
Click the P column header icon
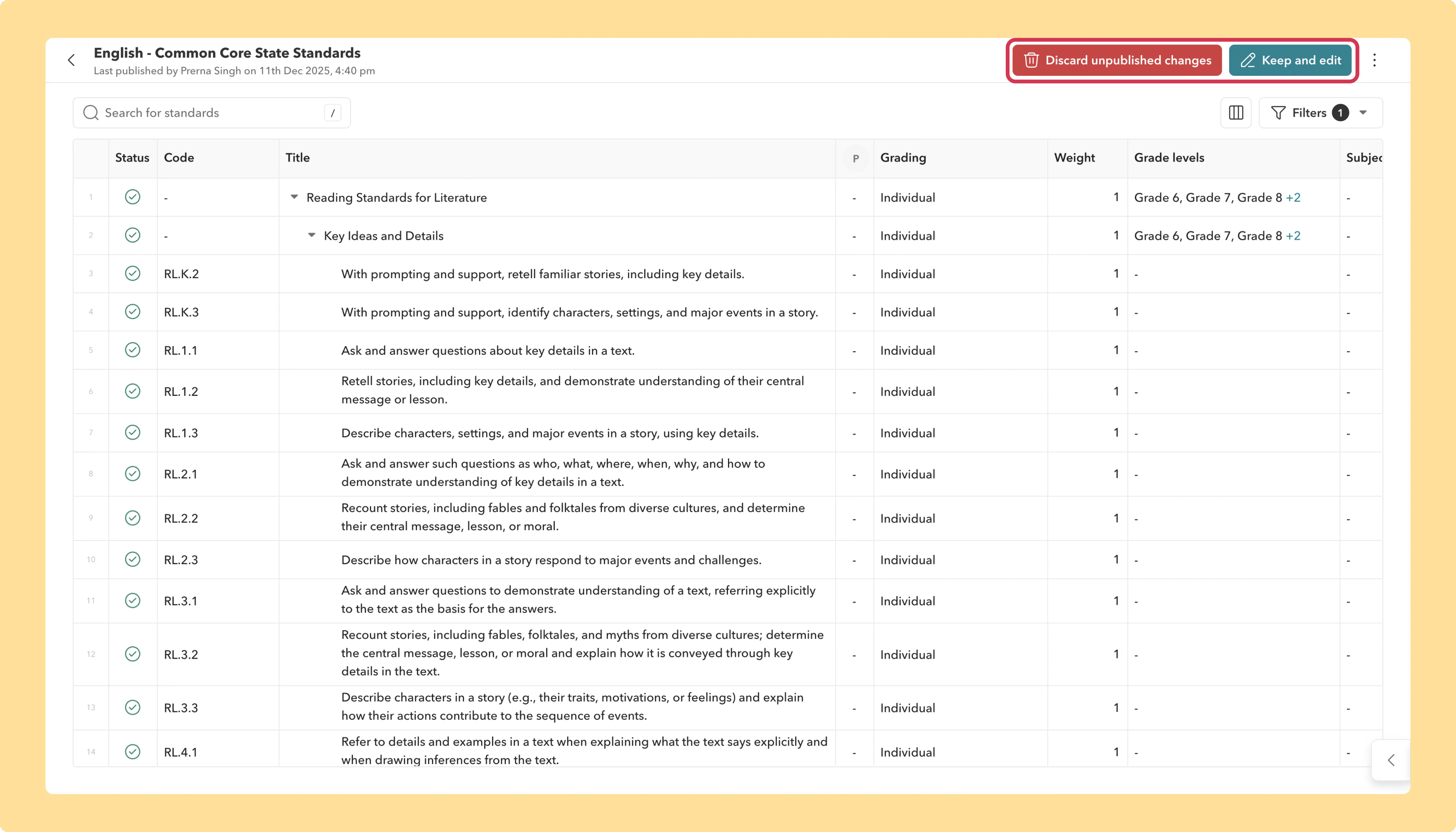click(855, 158)
